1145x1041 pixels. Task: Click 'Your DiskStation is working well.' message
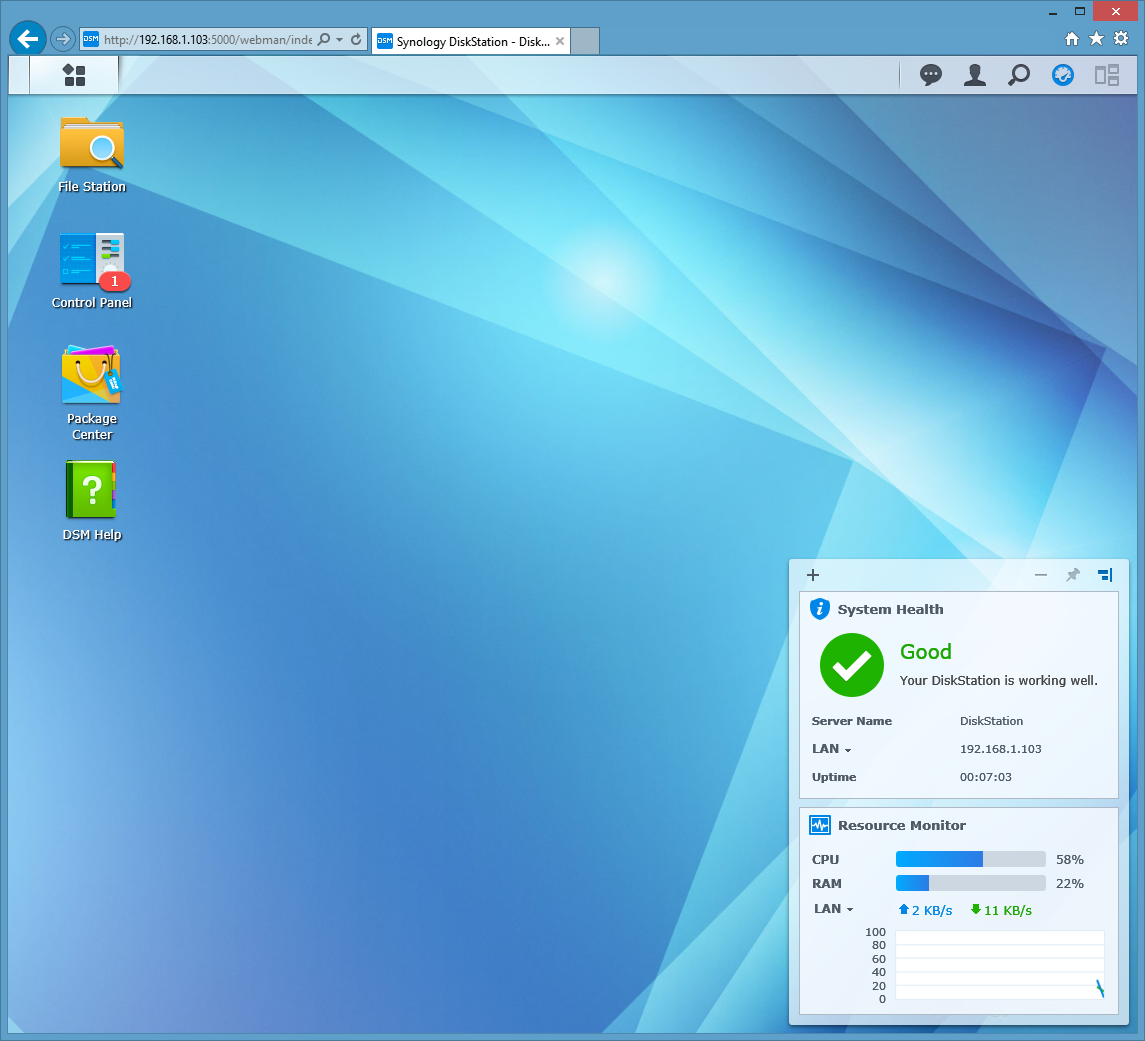(998, 680)
